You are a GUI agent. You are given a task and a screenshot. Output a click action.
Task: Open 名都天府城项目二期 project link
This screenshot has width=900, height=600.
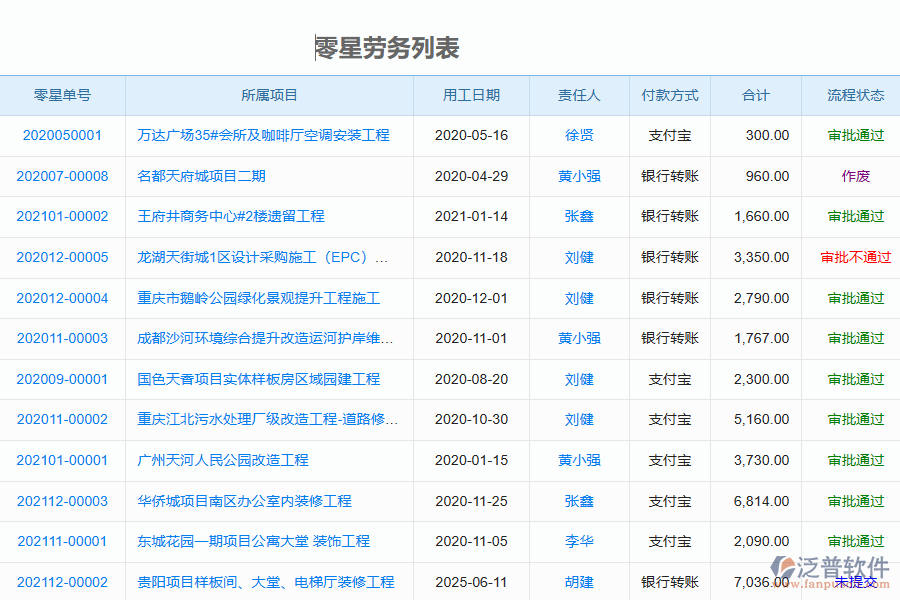[x=200, y=175]
